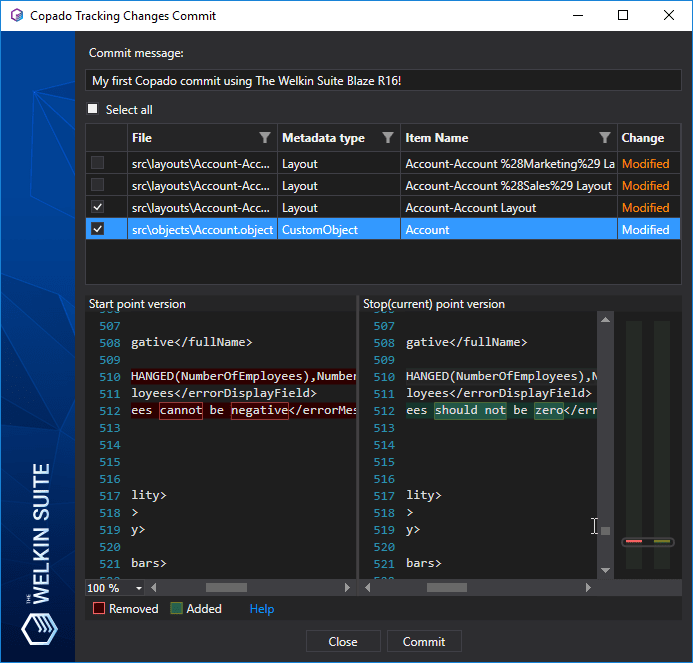Viewport: 693px width, 663px height.
Task: Open the Help link
Action: point(262,609)
